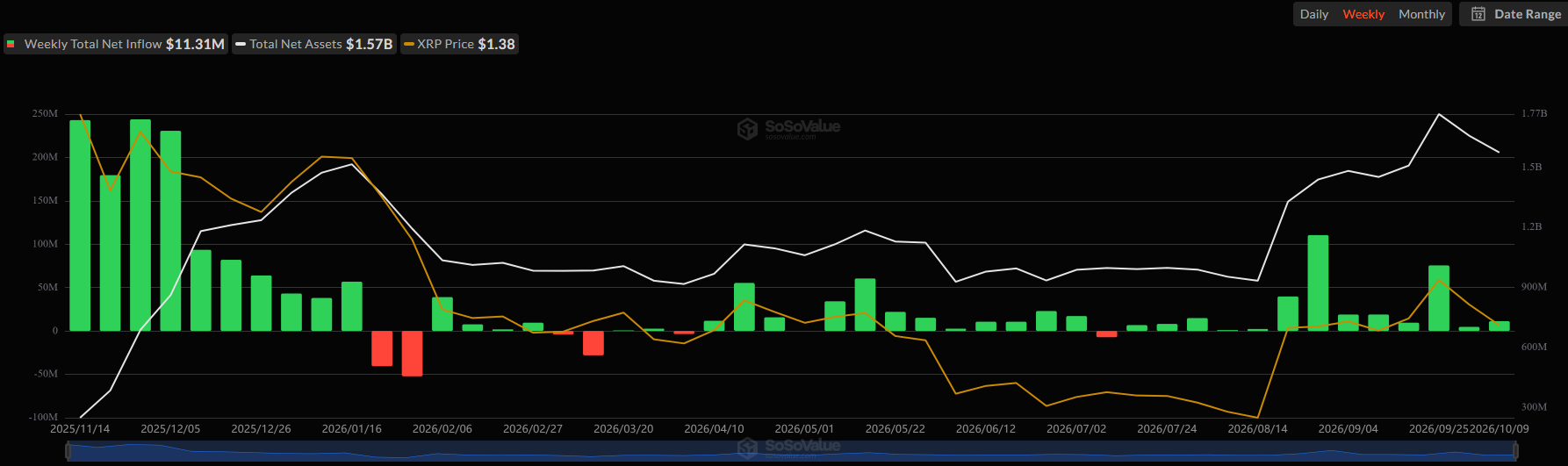Click the bottom timeline range navigator
The width and height of the screenshot is (1568, 466).
point(791,450)
